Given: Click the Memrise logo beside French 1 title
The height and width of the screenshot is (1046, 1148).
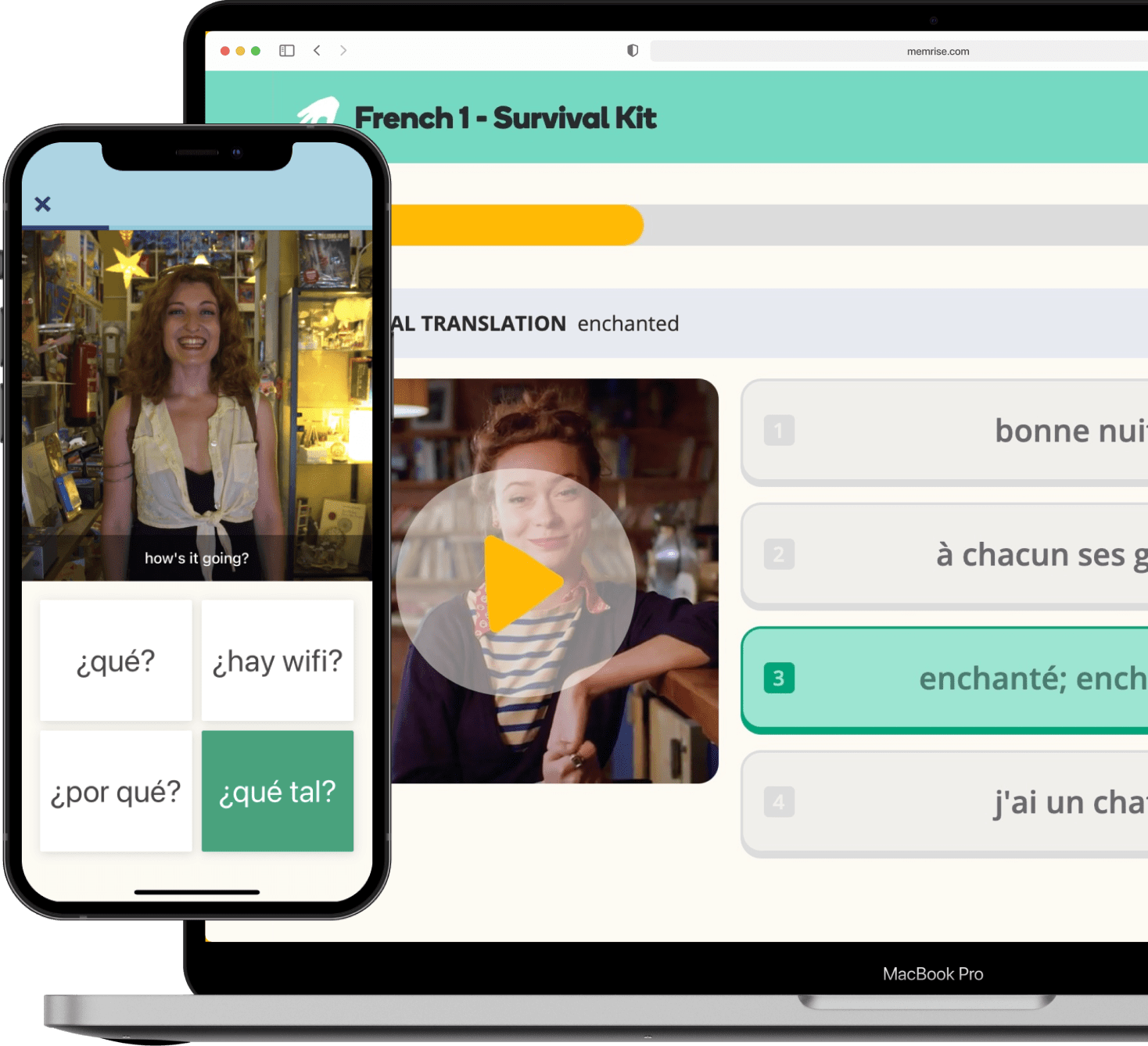Looking at the screenshot, I should pos(319,111).
